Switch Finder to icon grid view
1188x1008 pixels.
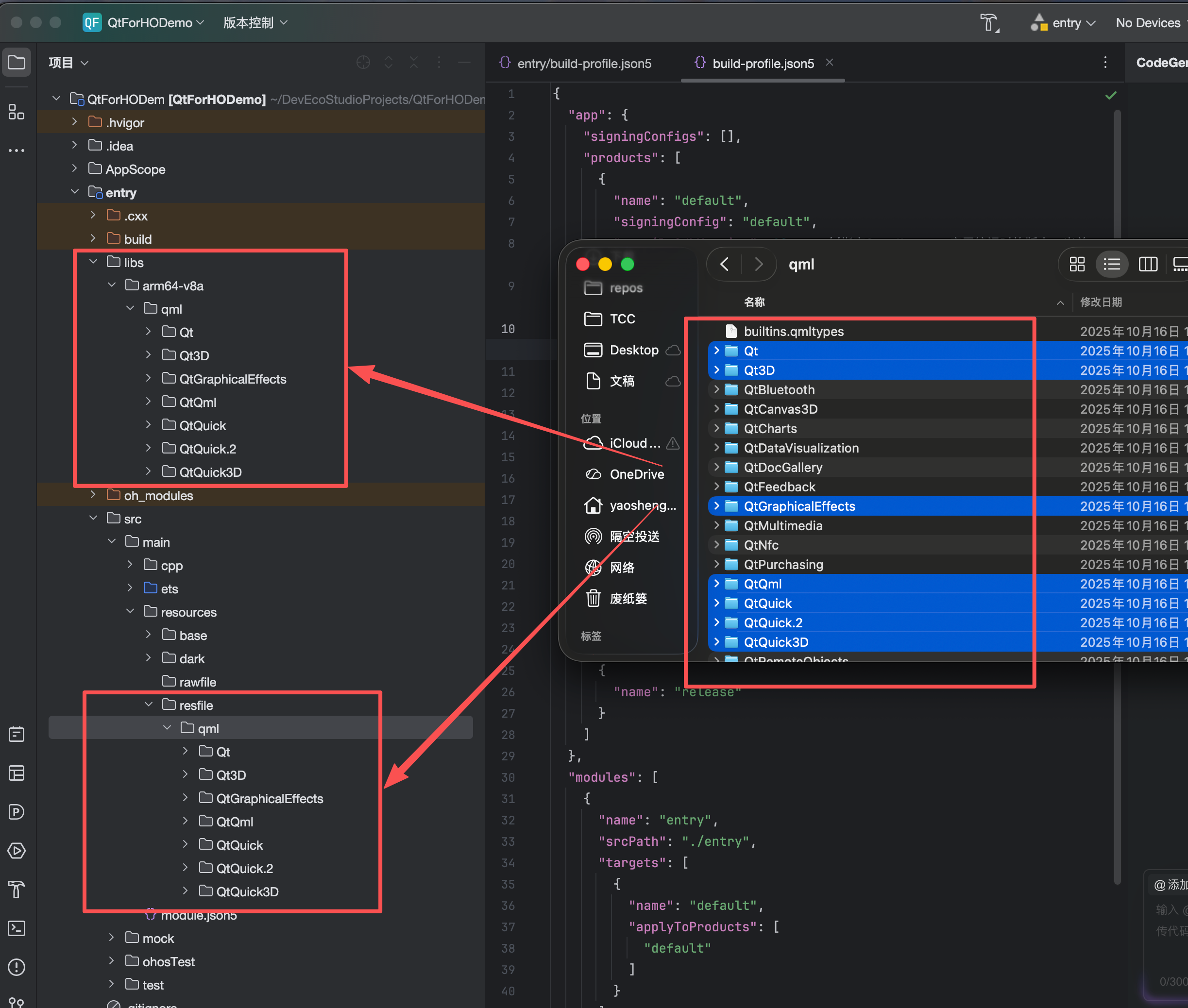tap(1077, 264)
